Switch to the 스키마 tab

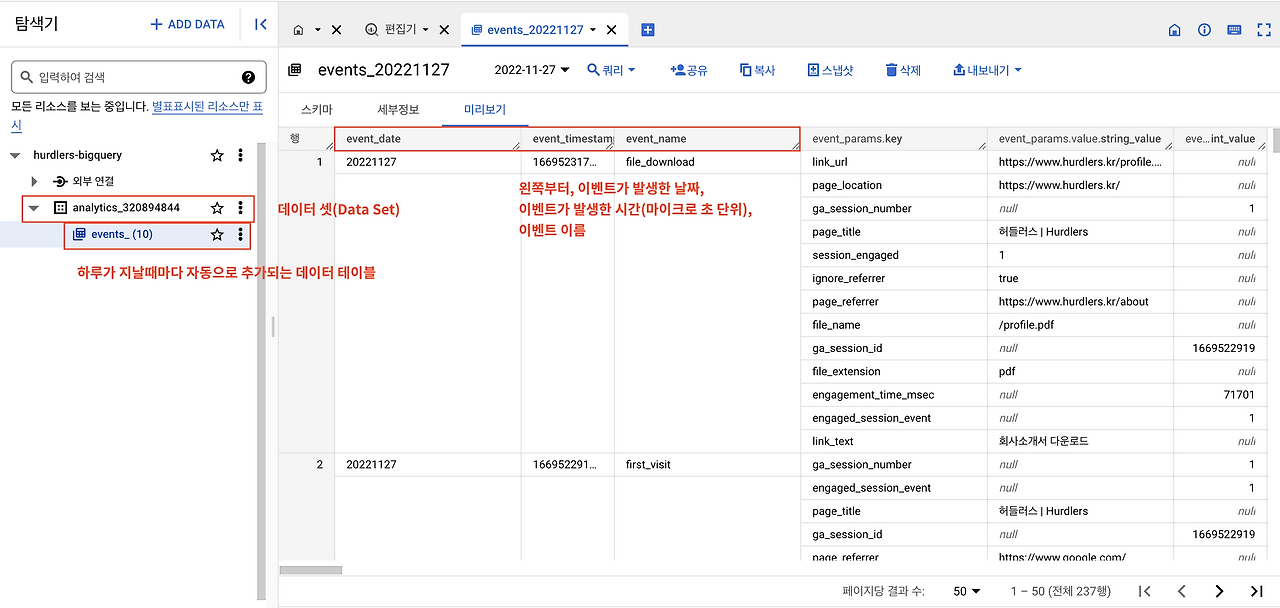319,110
